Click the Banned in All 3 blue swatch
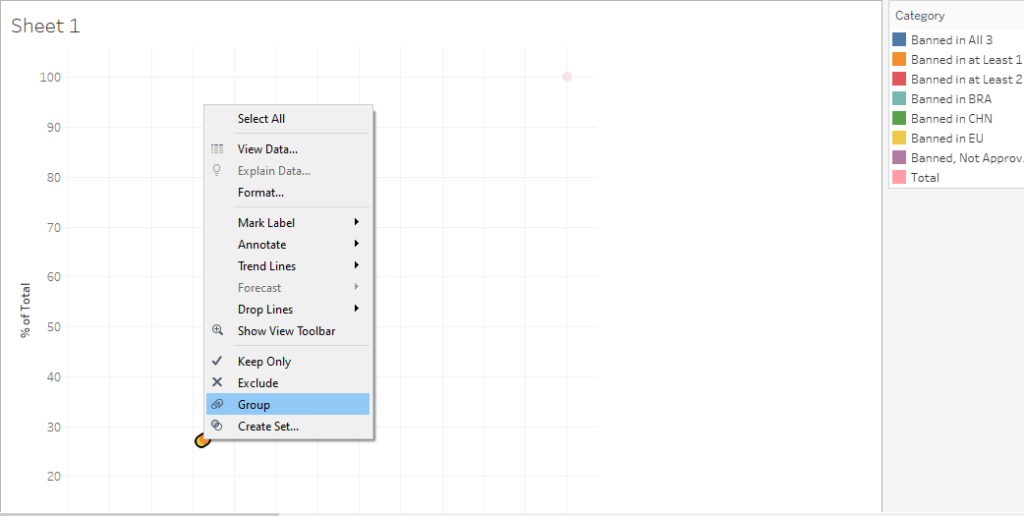Image resolution: width=1024 pixels, height=516 pixels. click(x=899, y=40)
